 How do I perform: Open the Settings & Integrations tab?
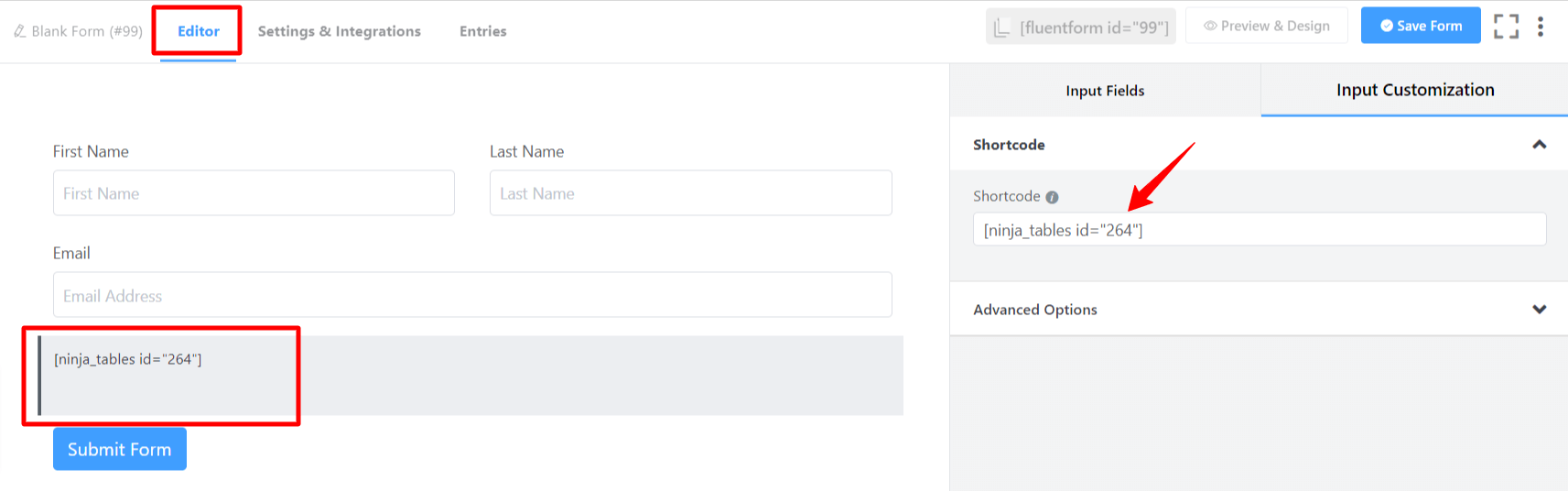(340, 31)
